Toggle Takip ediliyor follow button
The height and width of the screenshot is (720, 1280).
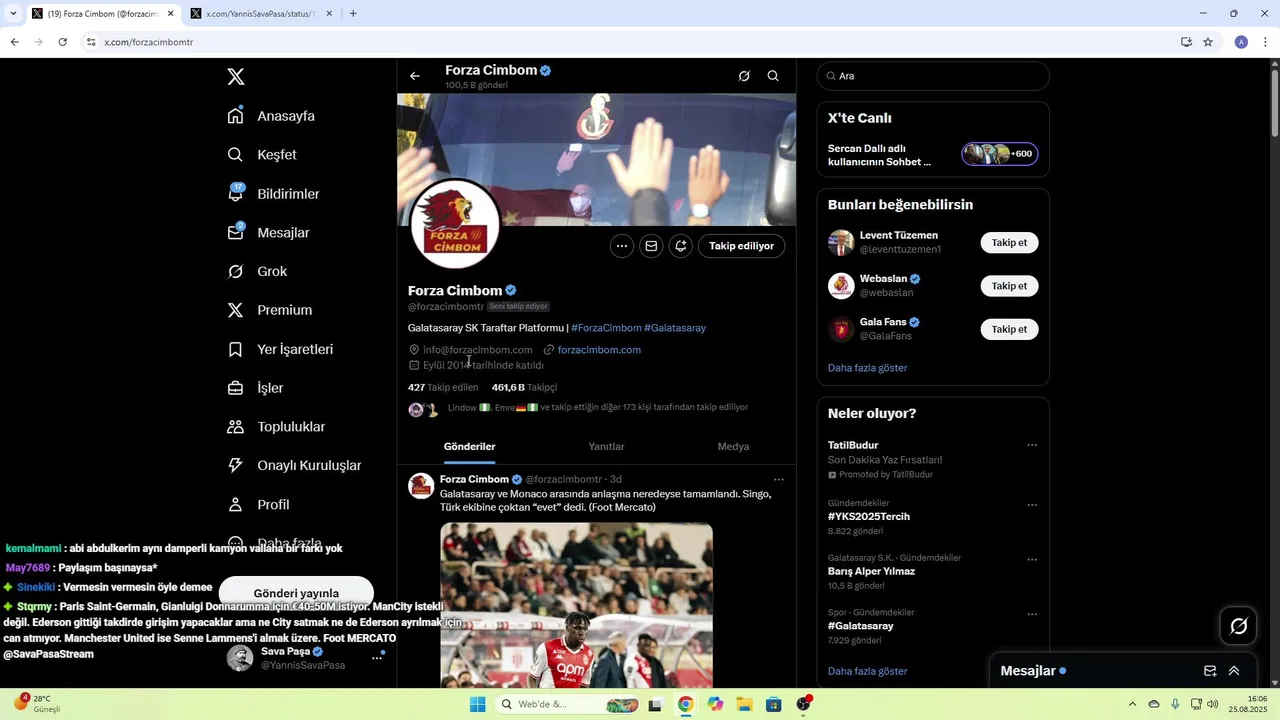pyautogui.click(x=742, y=246)
